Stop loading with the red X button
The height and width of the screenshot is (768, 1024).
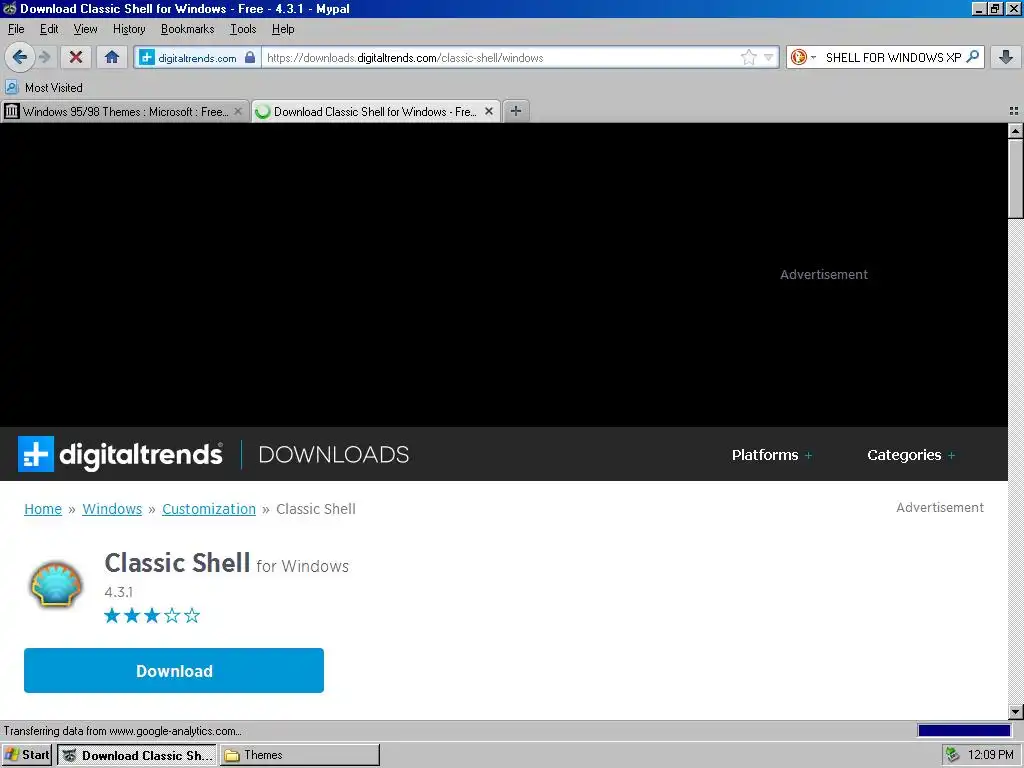click(76, 57)
